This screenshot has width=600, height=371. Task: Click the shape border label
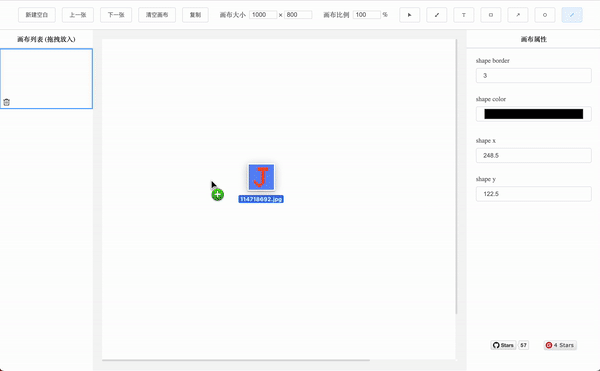(x=492, y=60)
